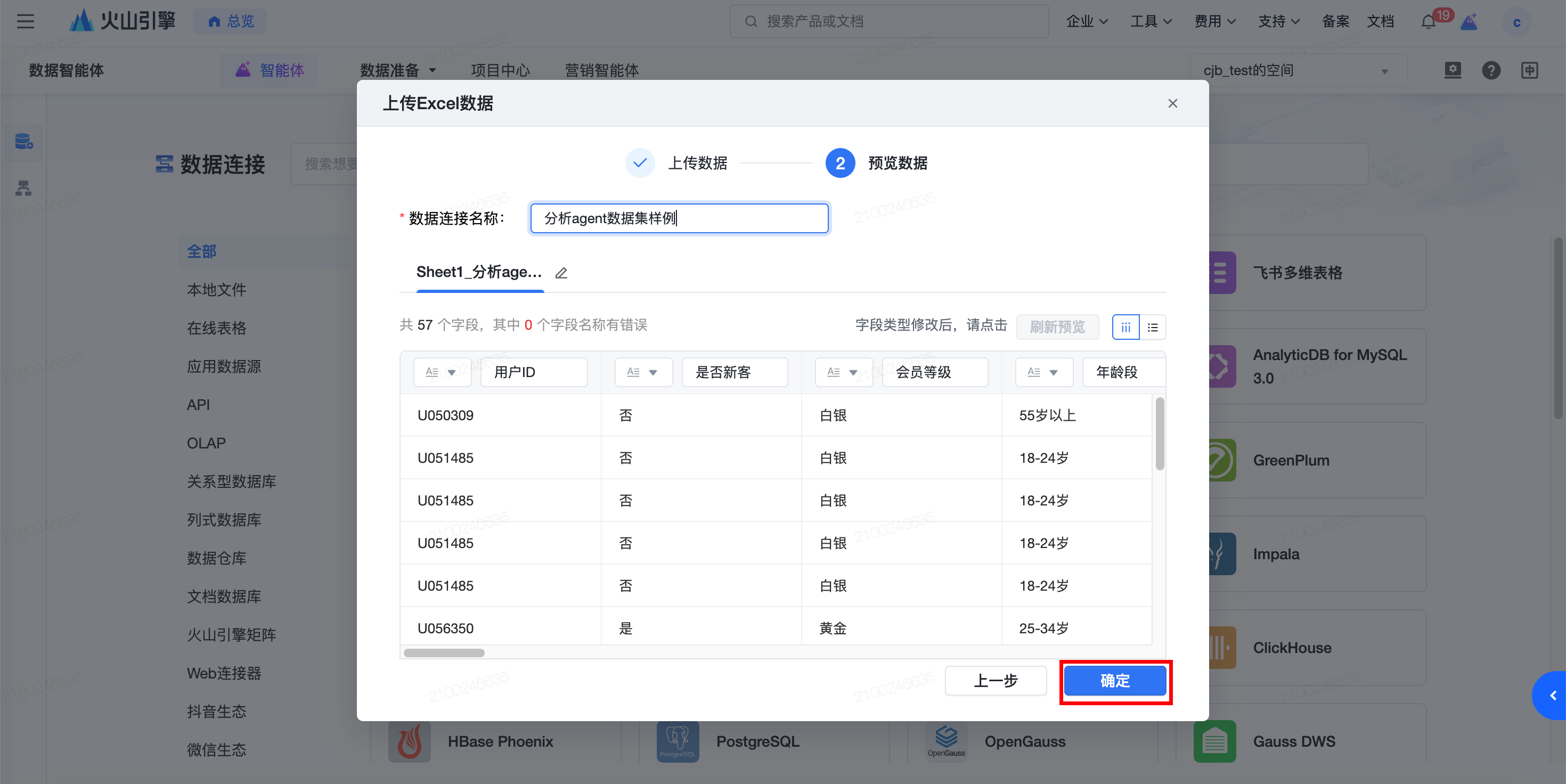This screenshot has height=784, width=1566.
Task: Click the Volcano Engine (火山引擎) logo
Action: pyautogui.click(x=122, y=21)
